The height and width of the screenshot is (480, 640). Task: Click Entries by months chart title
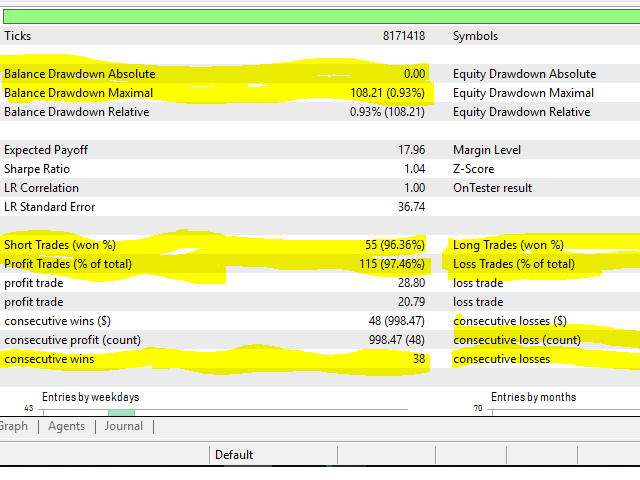tap(533, 397)
